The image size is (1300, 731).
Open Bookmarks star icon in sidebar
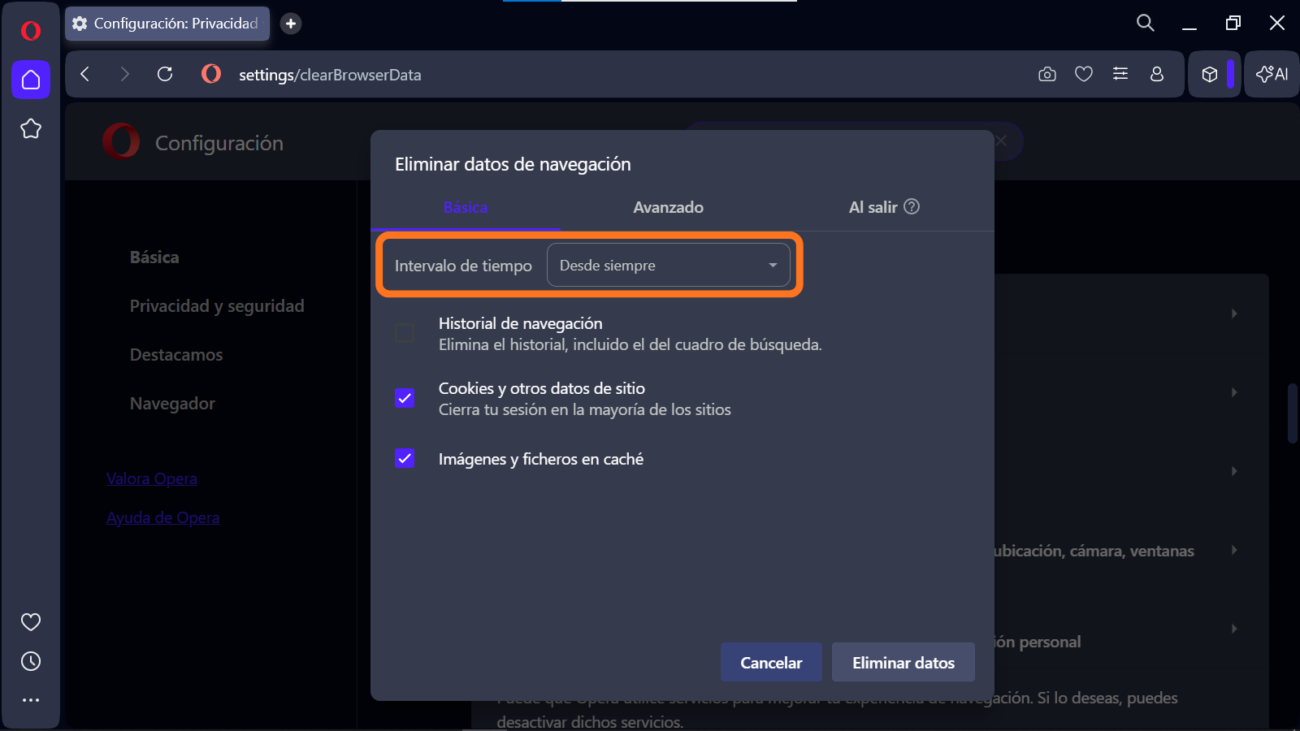31,129
